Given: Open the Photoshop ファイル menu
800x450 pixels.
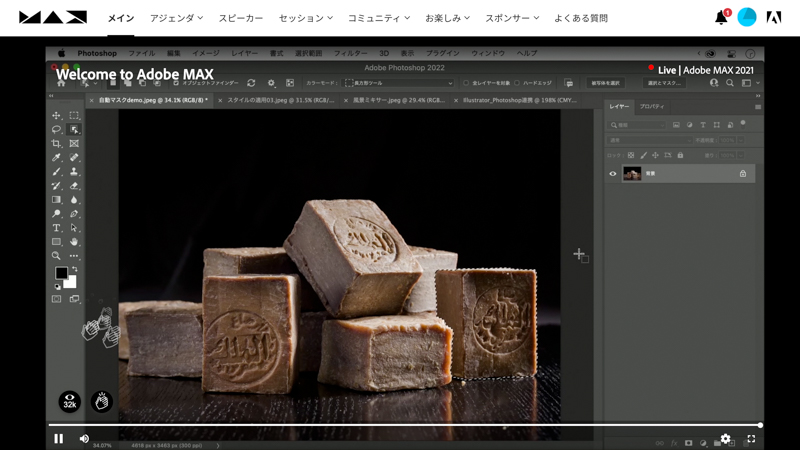Looking at the screenshot, I should point(141,53).
